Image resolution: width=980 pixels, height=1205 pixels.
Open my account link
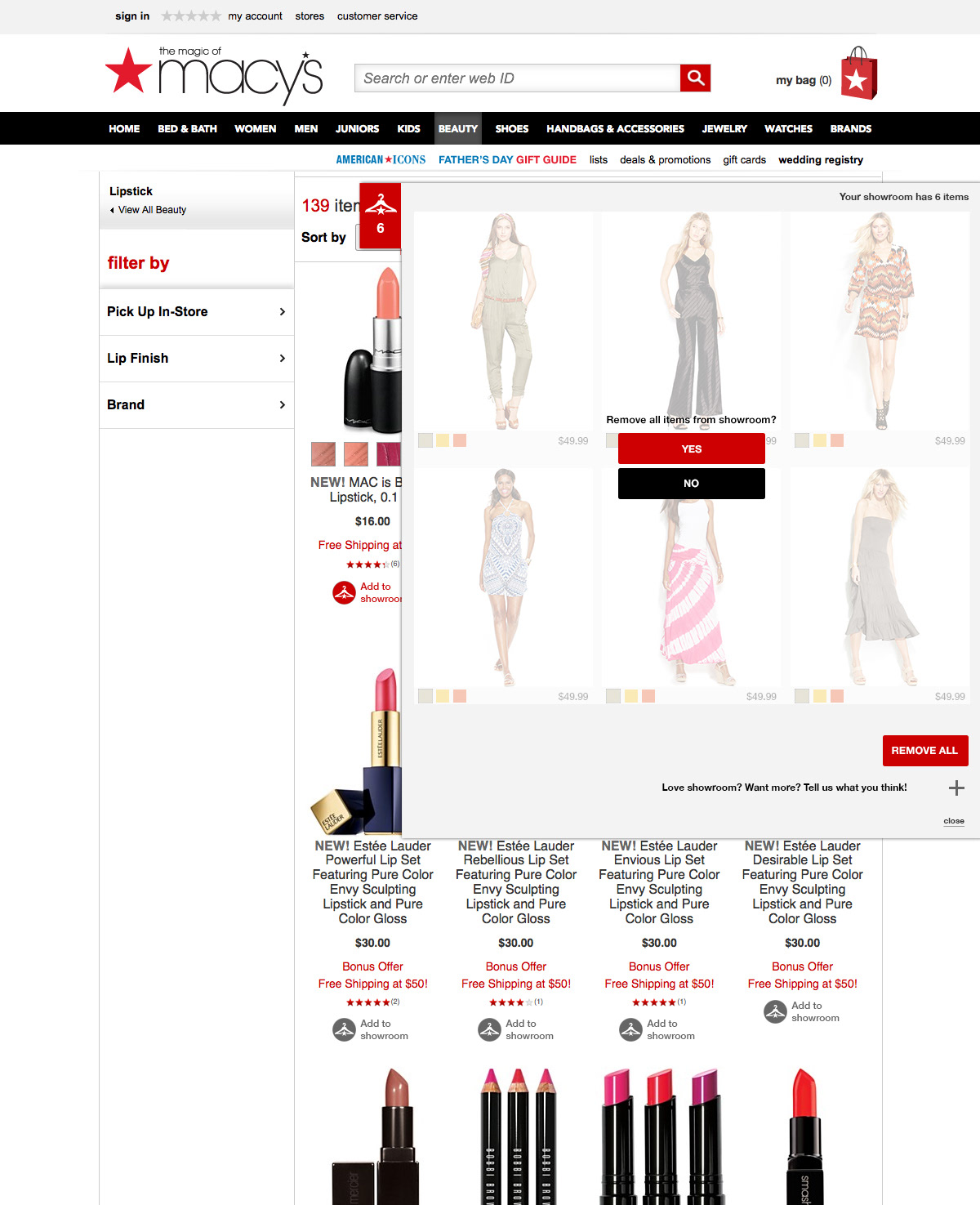[255, 16]
